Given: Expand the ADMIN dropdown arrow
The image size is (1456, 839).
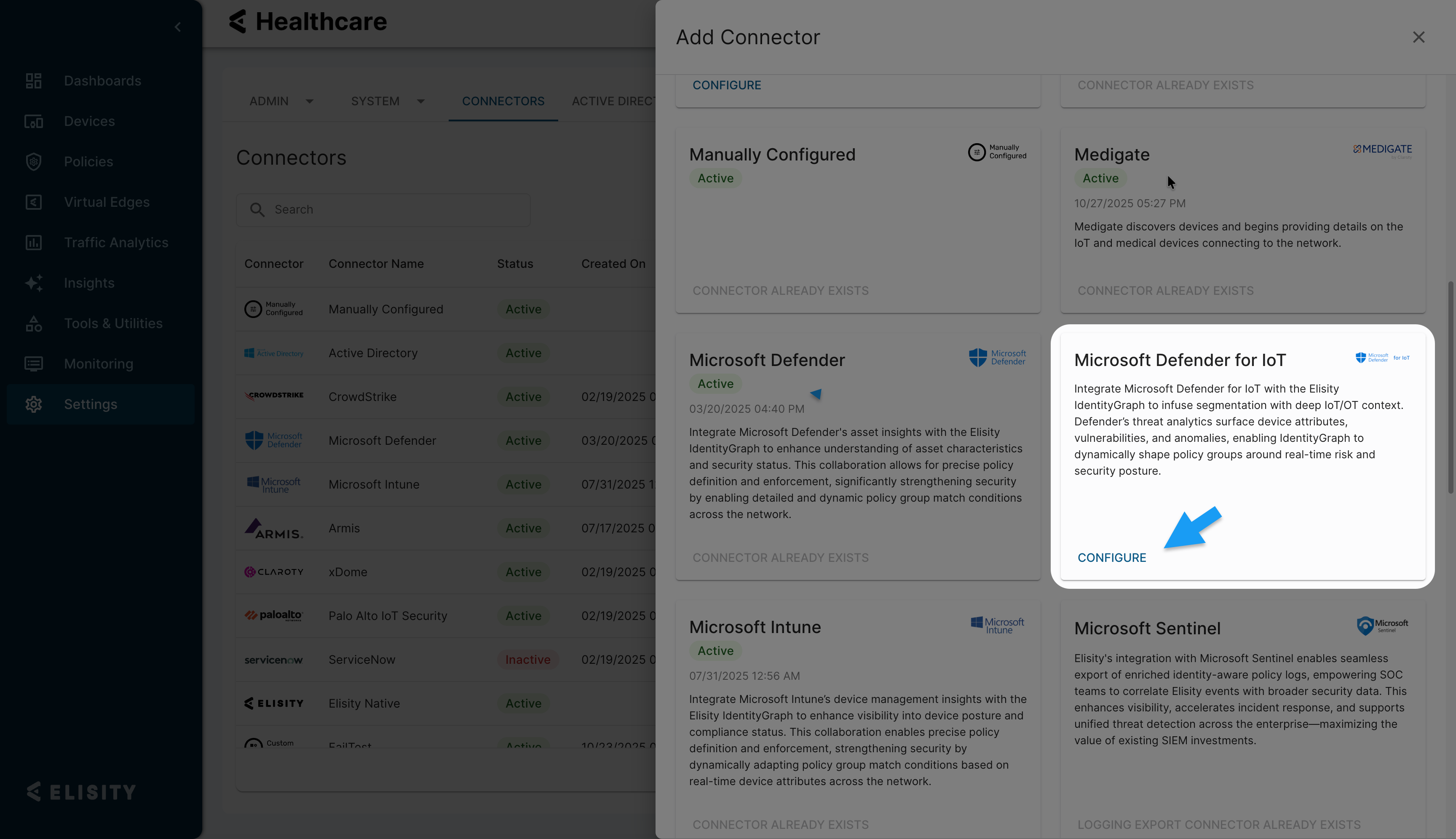Looking at the screenshot, I should [x=310, y=102].
